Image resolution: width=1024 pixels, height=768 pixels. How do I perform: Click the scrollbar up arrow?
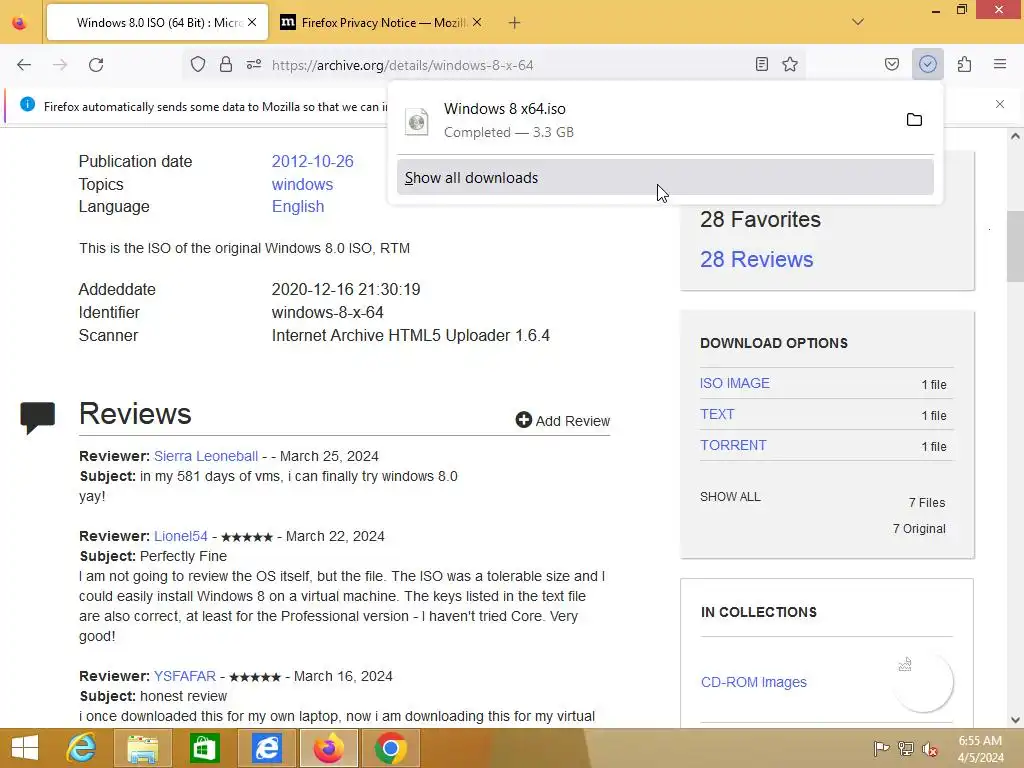coord(1015,136)
